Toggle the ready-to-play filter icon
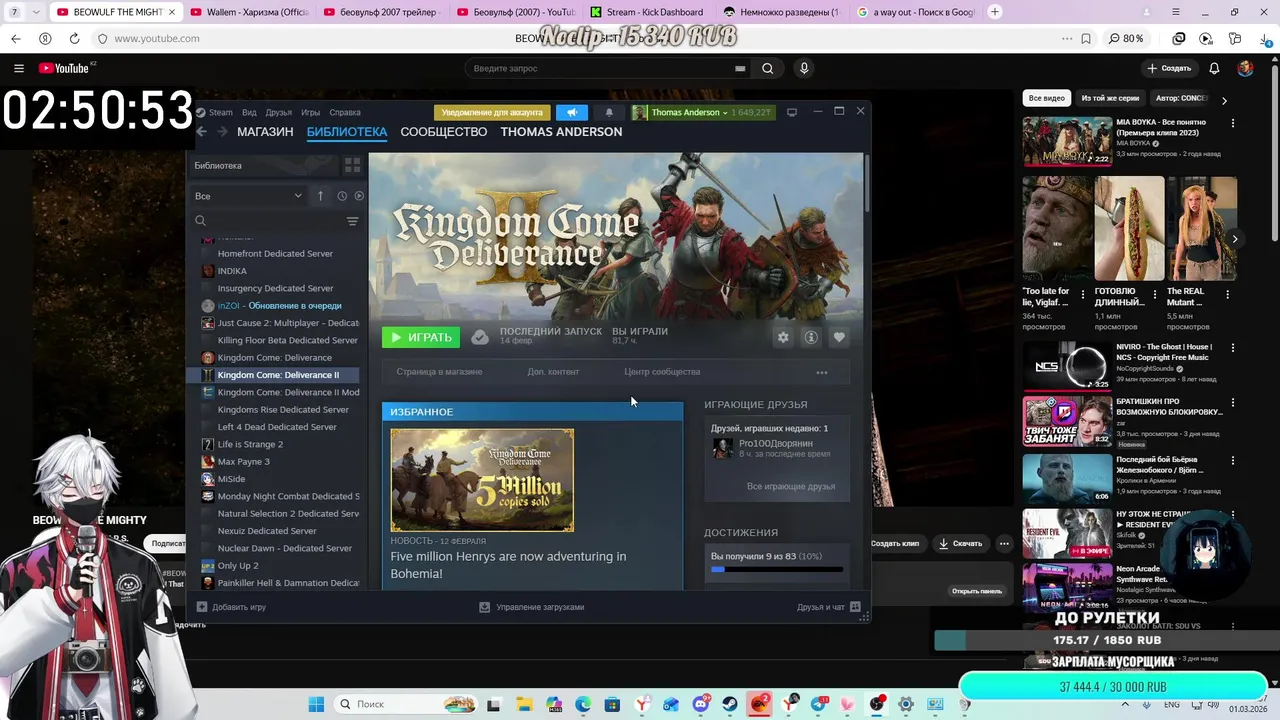1280x720 pixels. tap(359, 196)
